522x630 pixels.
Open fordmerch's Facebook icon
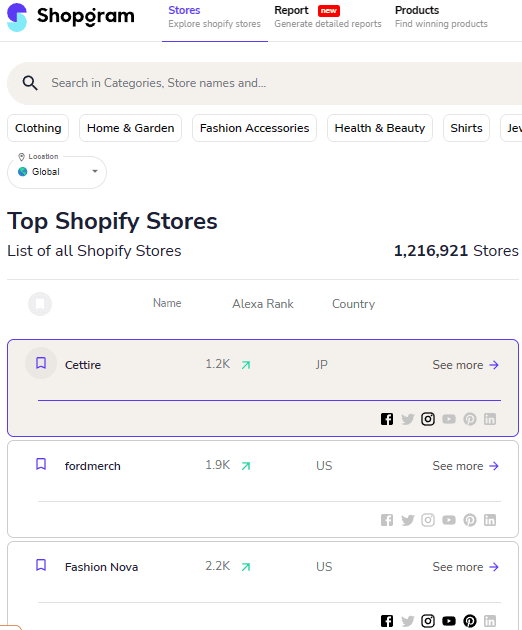387,520
